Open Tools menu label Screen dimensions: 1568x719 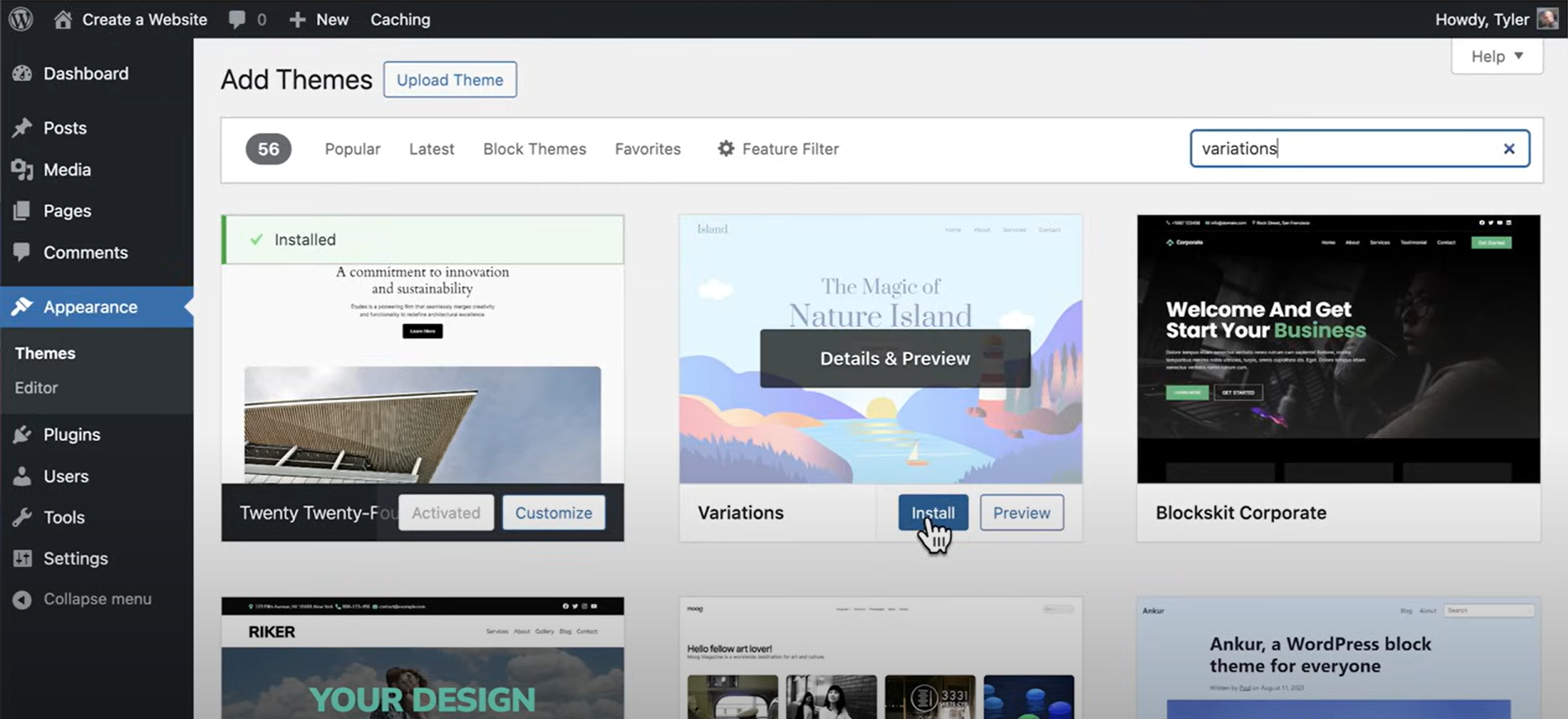(64, 517)
